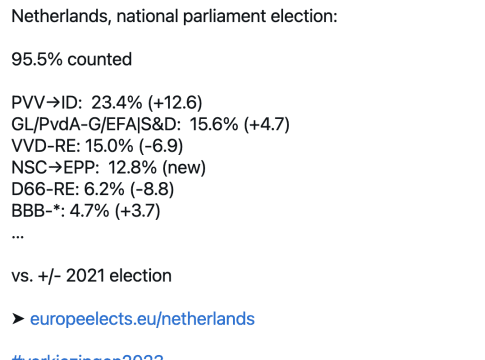The image size is (485, 360).
Task: Click the (-6.9) change for VVD
Action: click(161, 146)
